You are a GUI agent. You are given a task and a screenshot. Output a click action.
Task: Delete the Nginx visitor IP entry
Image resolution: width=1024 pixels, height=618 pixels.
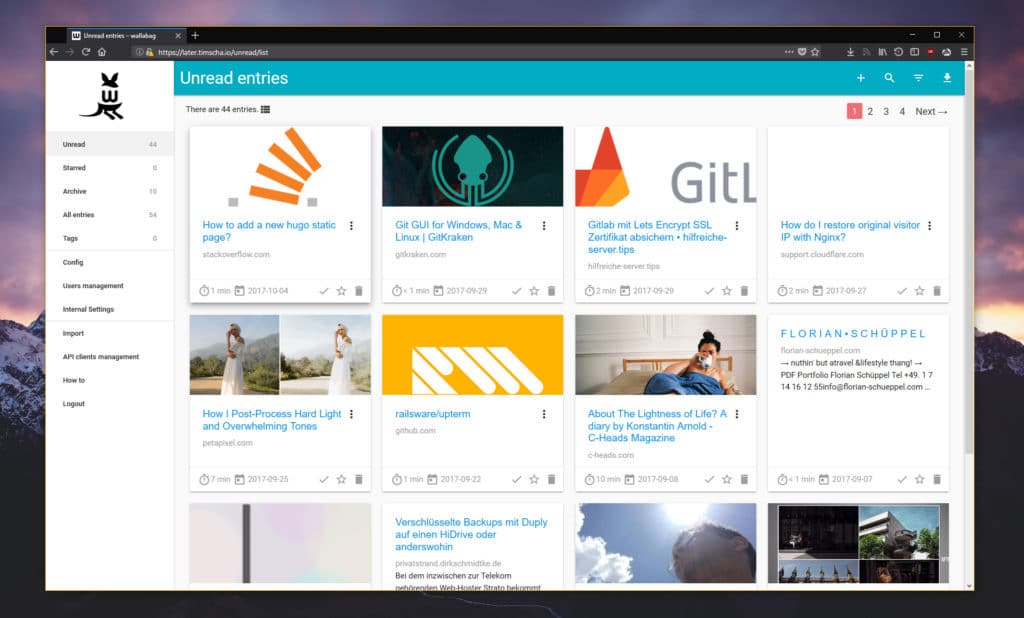pyautogui.click(x=936, y=291)
